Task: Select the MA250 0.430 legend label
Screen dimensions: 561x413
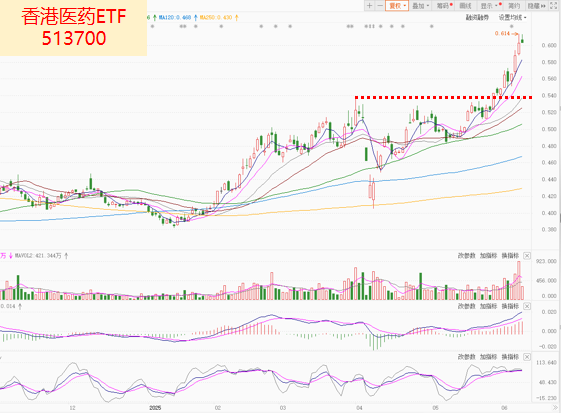Action: click(216, 17)
